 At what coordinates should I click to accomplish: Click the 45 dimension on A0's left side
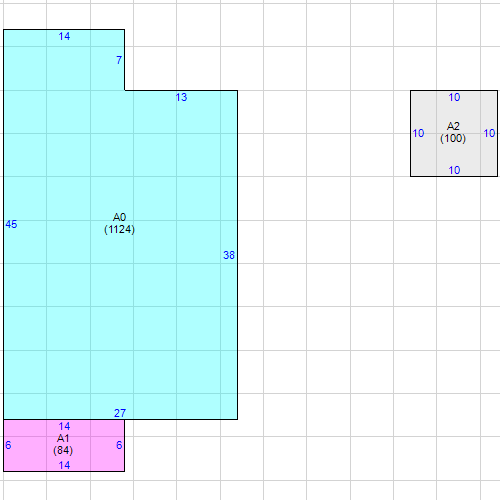pyautogui.click(x=11, y=224)
